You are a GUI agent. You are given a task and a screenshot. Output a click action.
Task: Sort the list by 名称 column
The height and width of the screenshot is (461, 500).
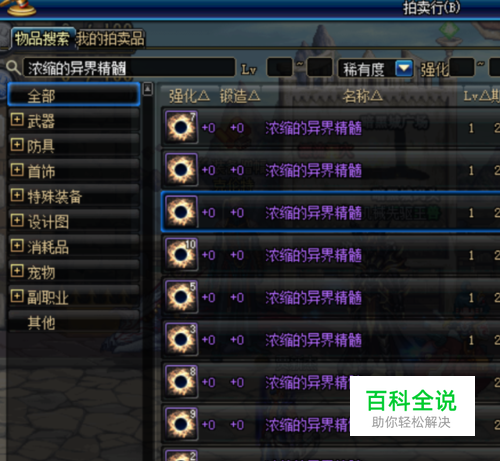[x=363, y=96]
